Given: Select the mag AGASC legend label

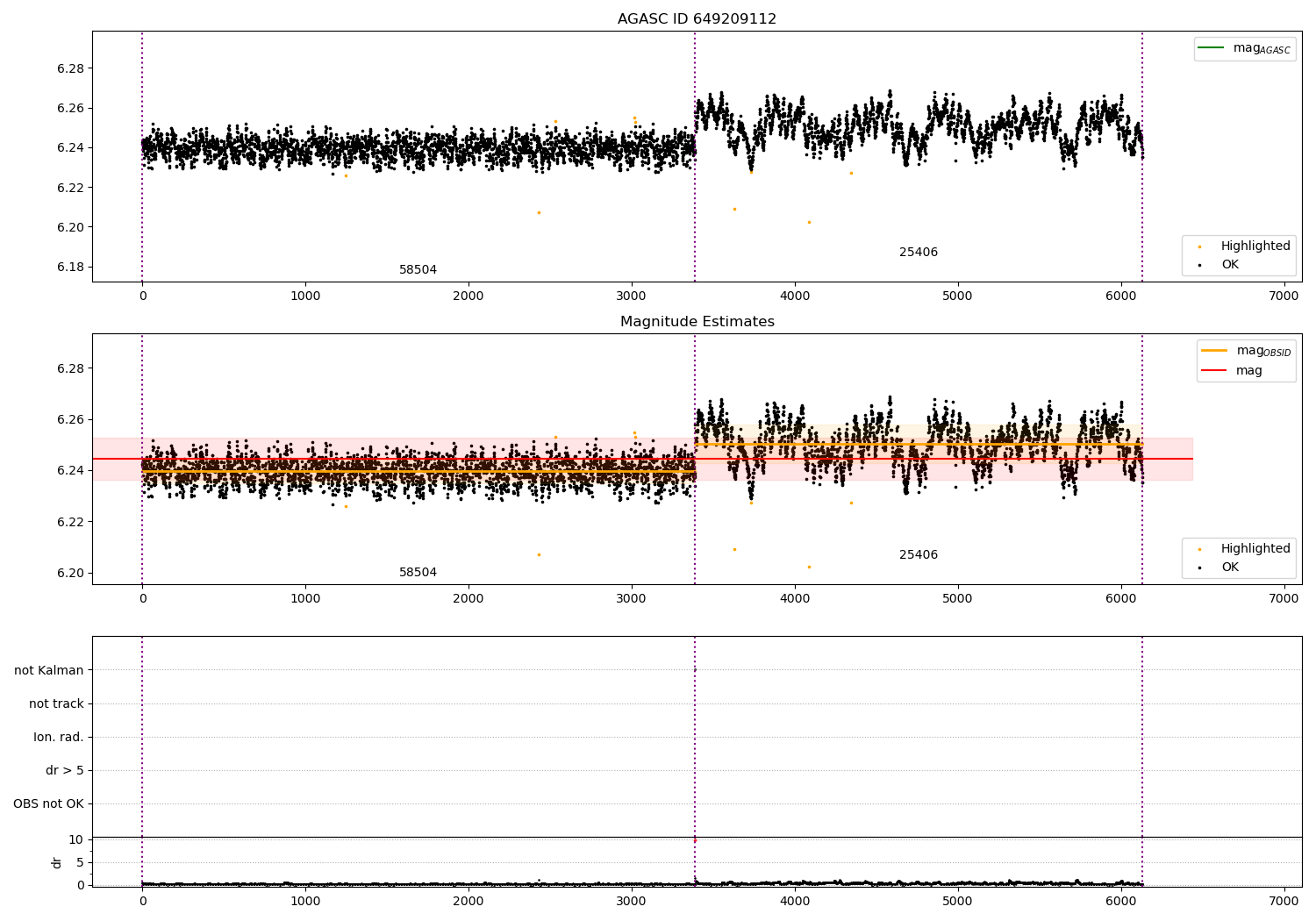Looking at the screenshot, I should coord(1262,49).
